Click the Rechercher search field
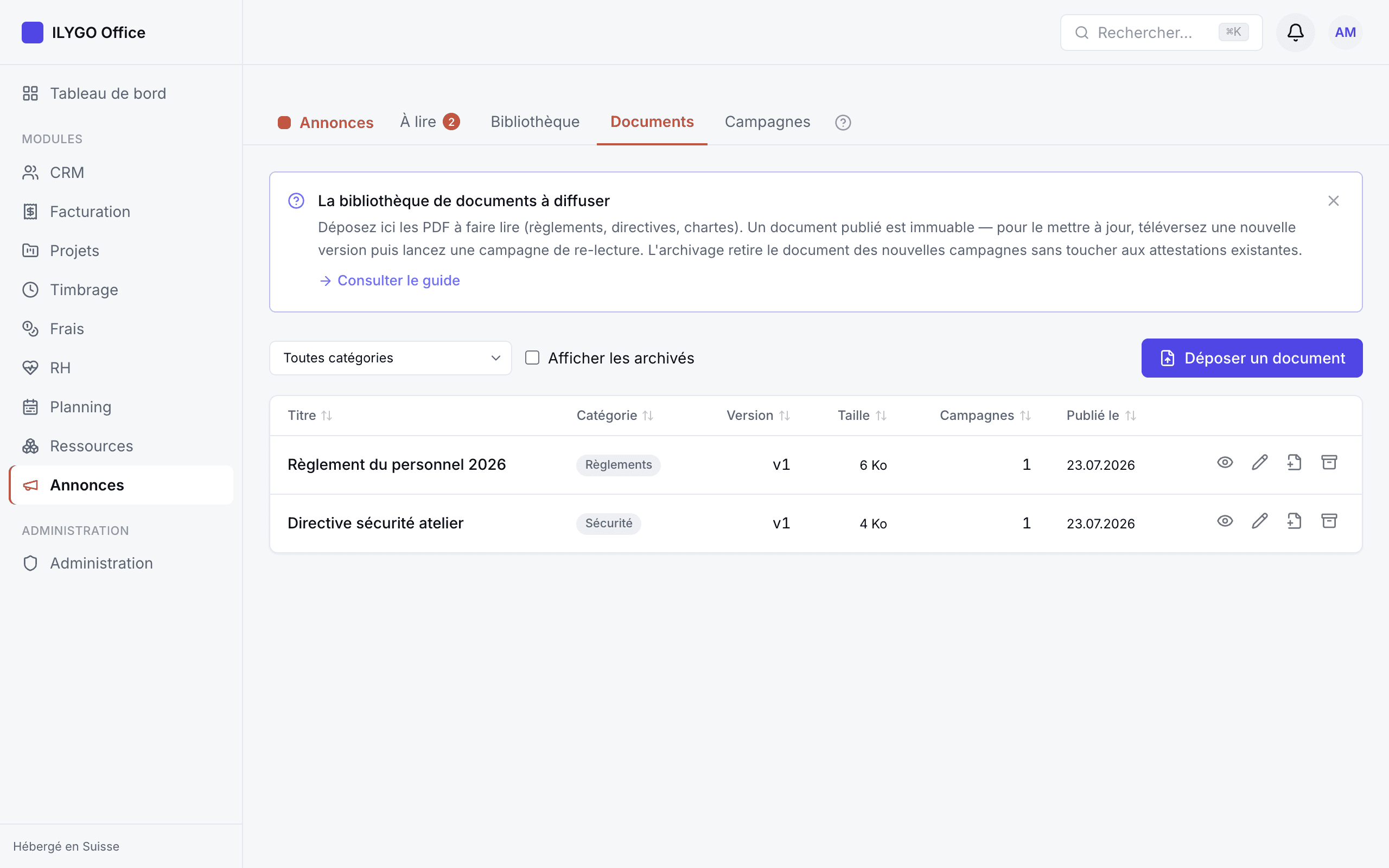This screenshot has height=868, width=1389. pyautogui.click(x=1161, y=32)
